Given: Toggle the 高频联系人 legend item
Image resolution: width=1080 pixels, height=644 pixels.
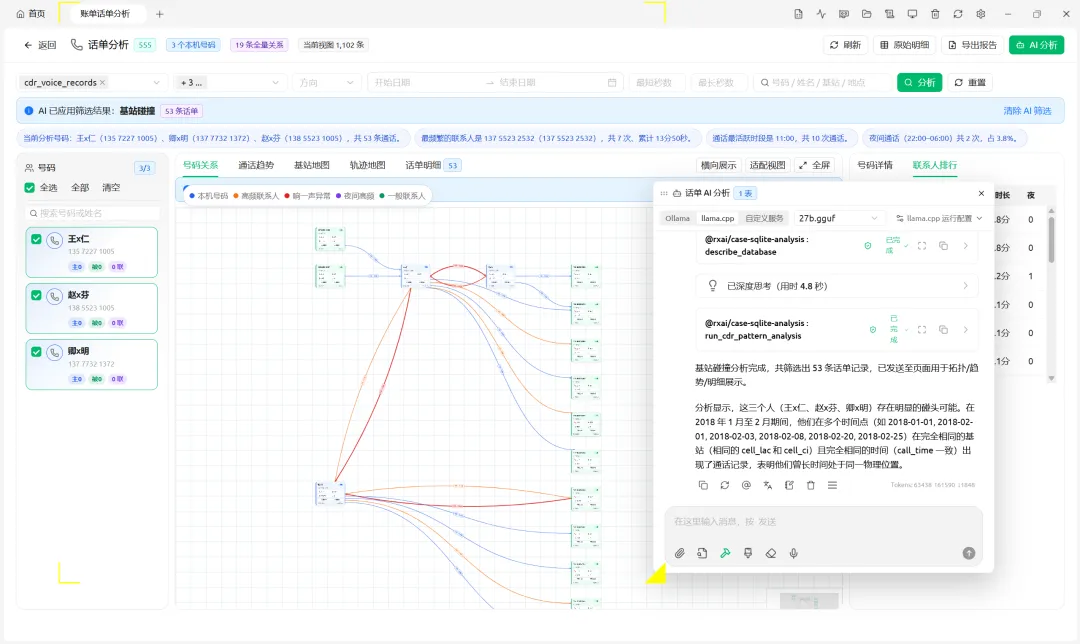Looking at the screenshot, I should click(x=256, y=196).
